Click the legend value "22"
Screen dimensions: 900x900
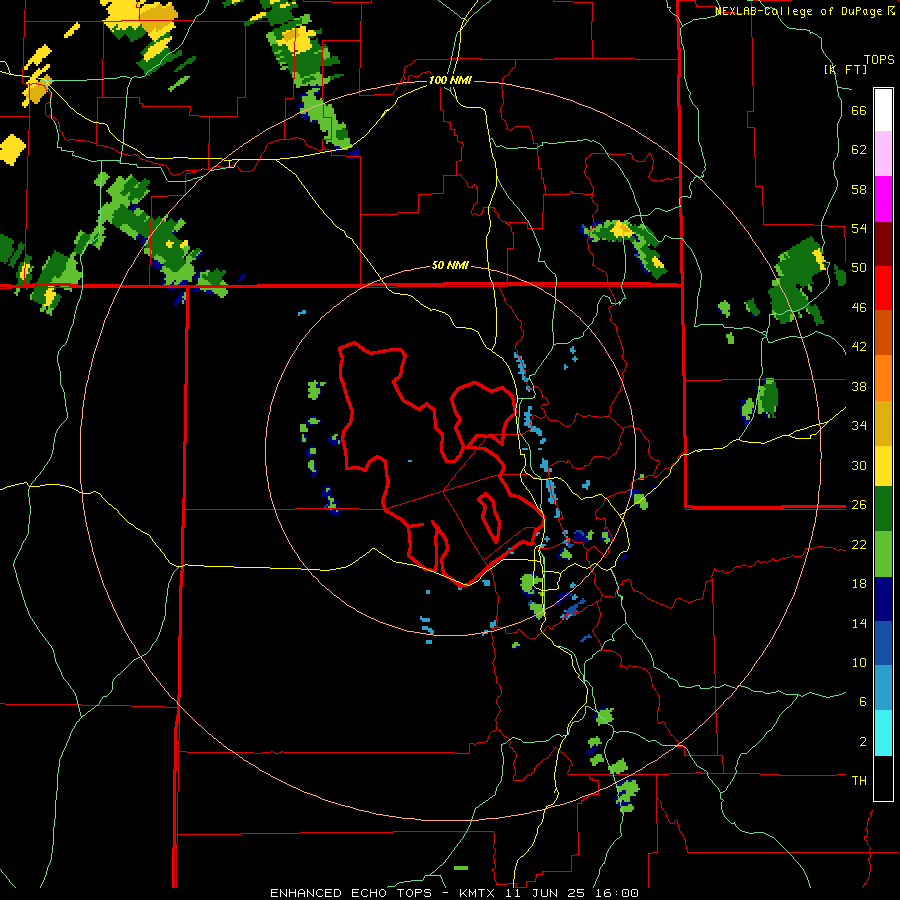tap(859, 544)
